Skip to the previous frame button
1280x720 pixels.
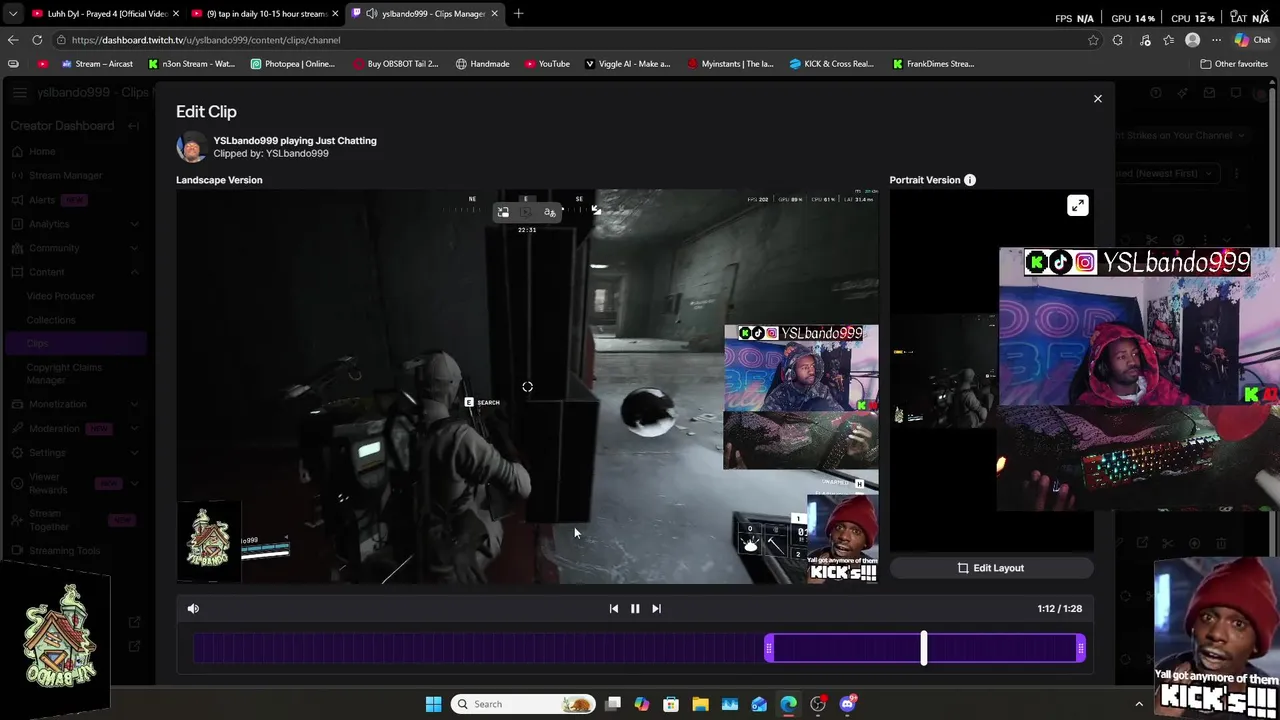(614, 608)
